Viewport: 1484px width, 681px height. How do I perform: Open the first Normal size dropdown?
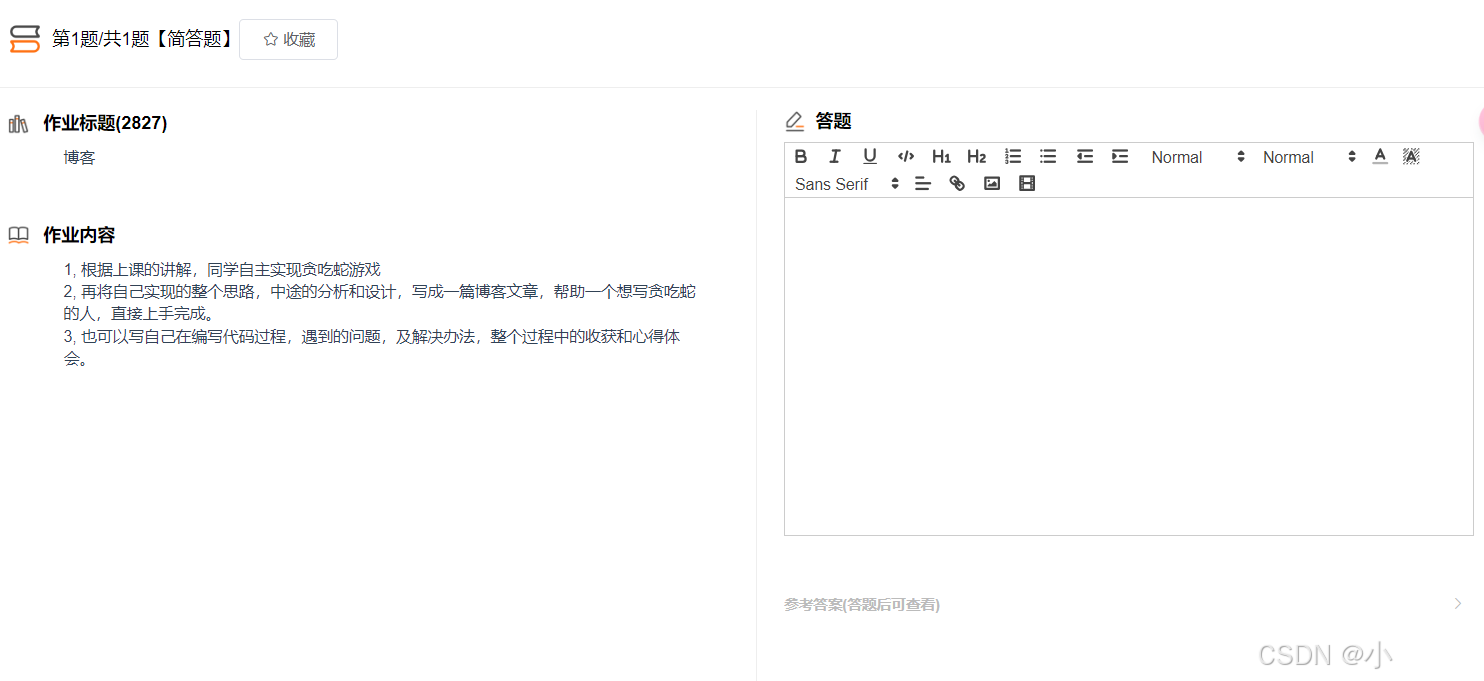tap(1197, 157)
